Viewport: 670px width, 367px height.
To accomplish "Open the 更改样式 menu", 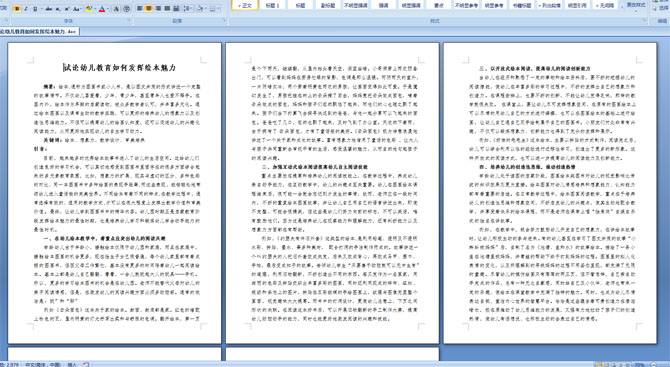I will [636, 5].
